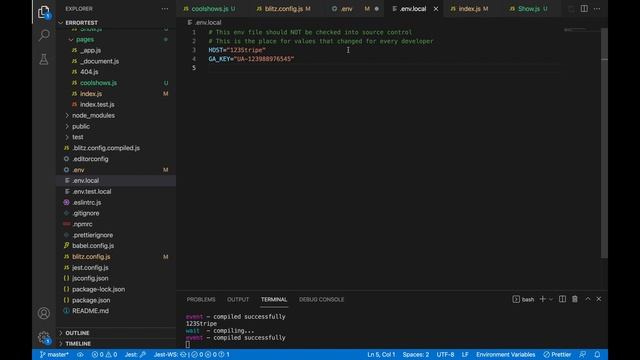Screen dimensions: 640x360
Task: Click errors and warnings status counter
Action: coord(104,354)
